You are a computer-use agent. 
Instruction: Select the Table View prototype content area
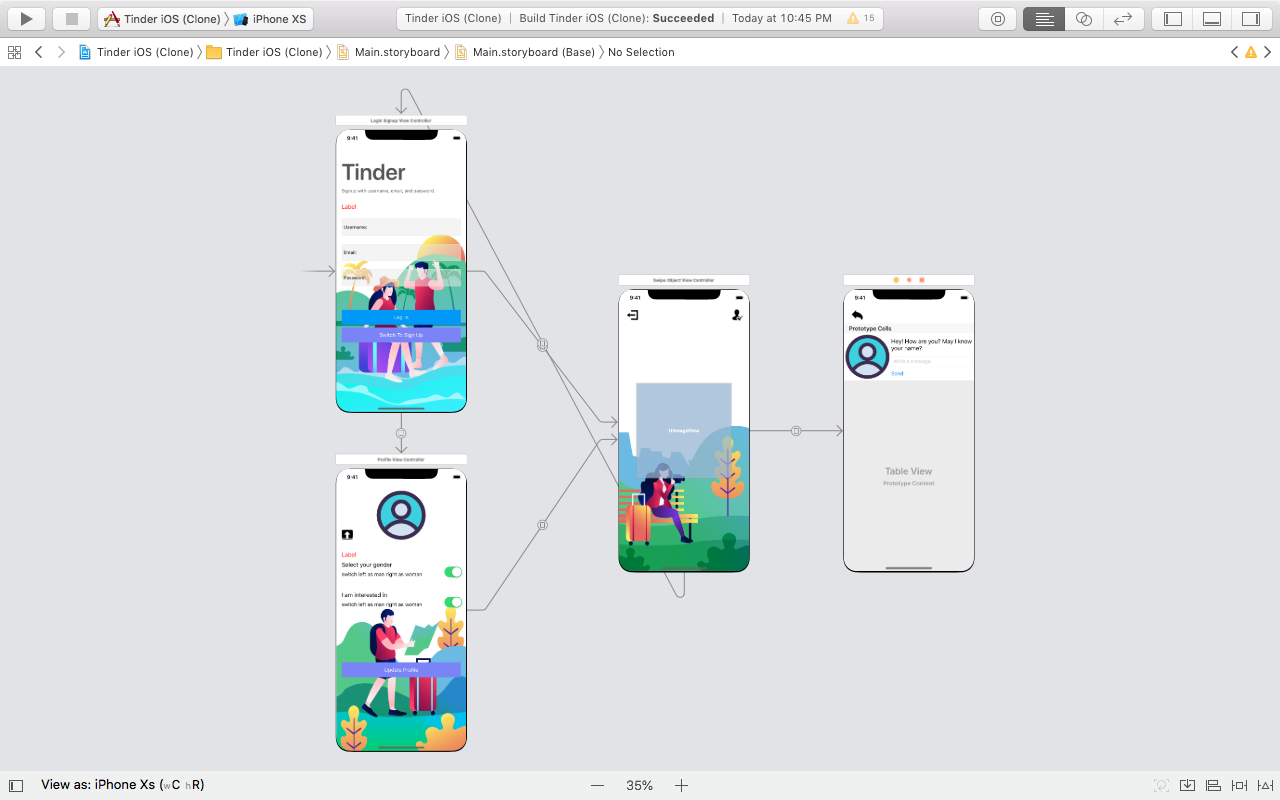click(909, 476)
